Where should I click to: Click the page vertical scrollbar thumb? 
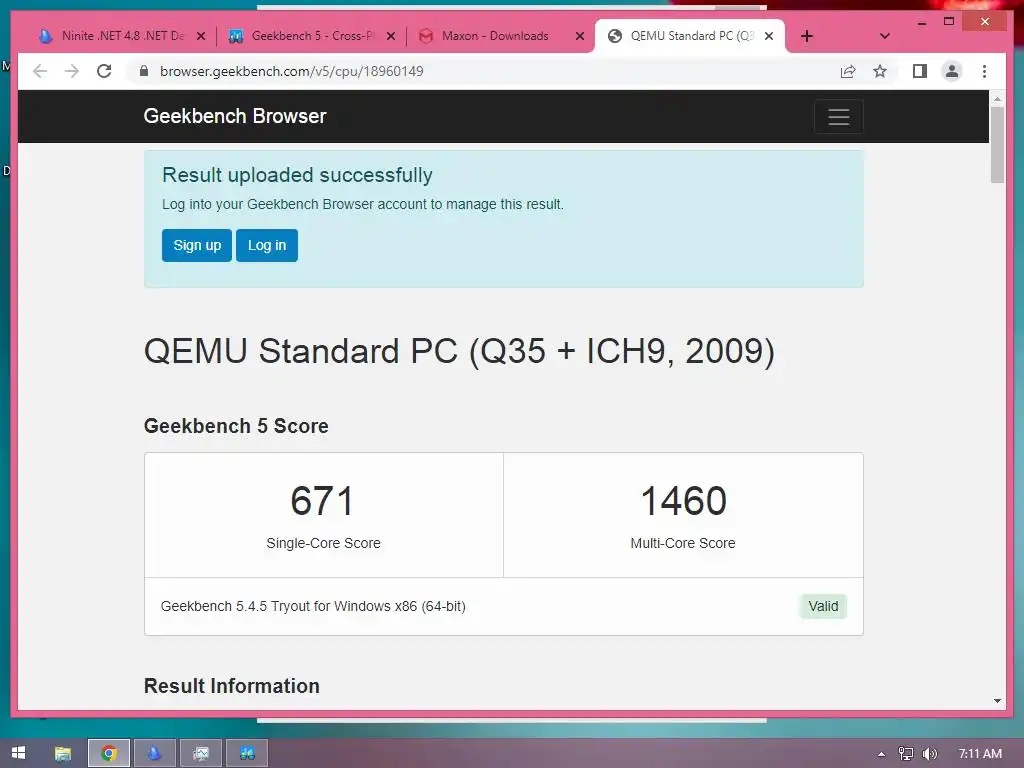pos(997,144)
